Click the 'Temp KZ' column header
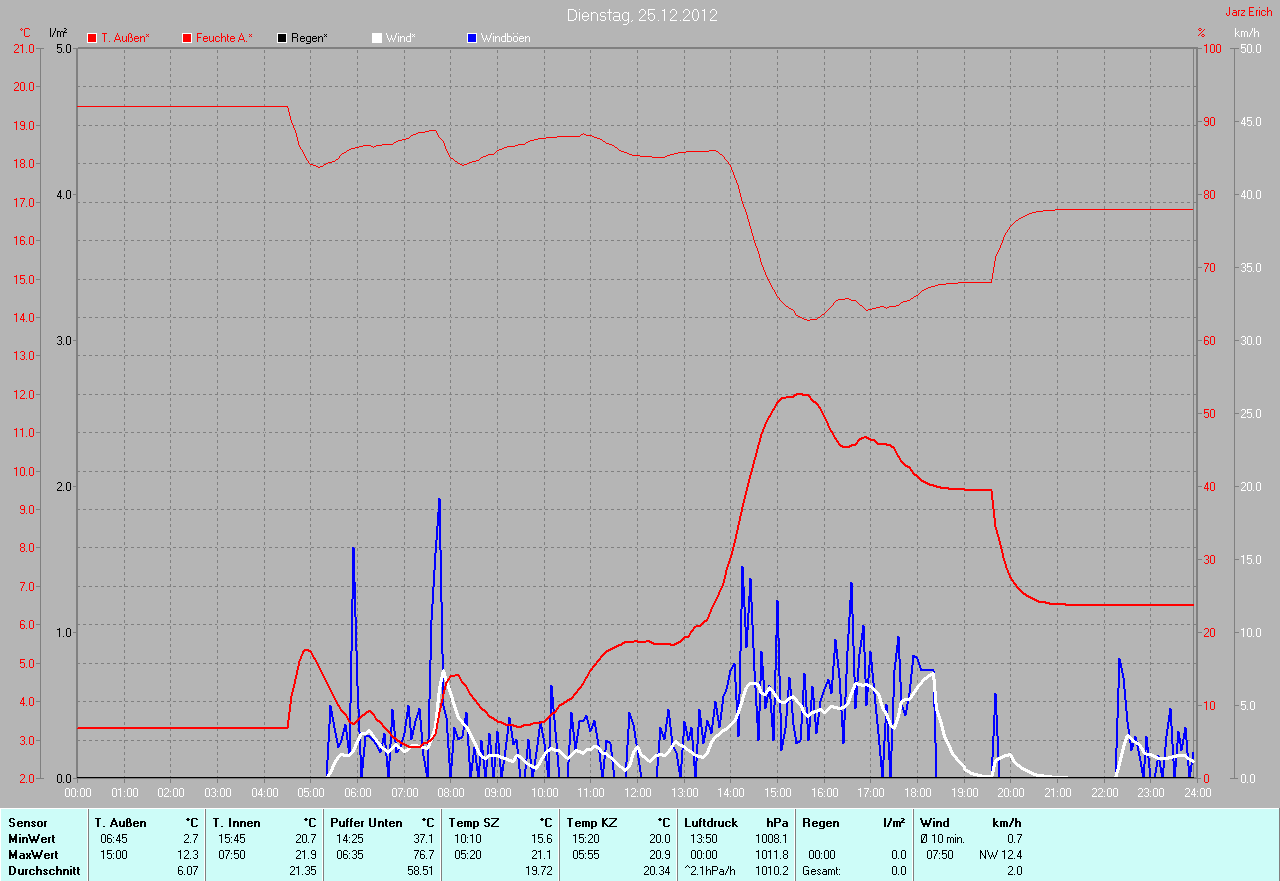Viewport: 1280px width, 881px height. [592, 823]
